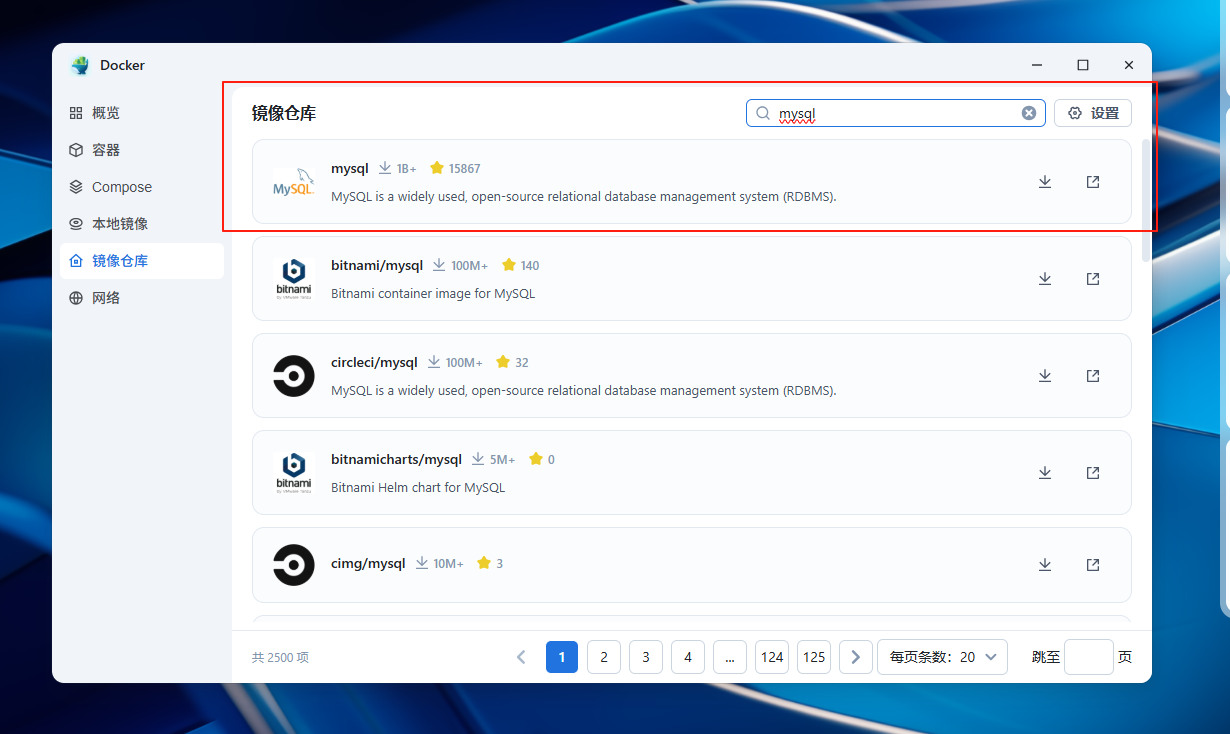Click the bitnami/mysql logo
This screenshot has width=1230, height=734.
click(x=294, y=279)
